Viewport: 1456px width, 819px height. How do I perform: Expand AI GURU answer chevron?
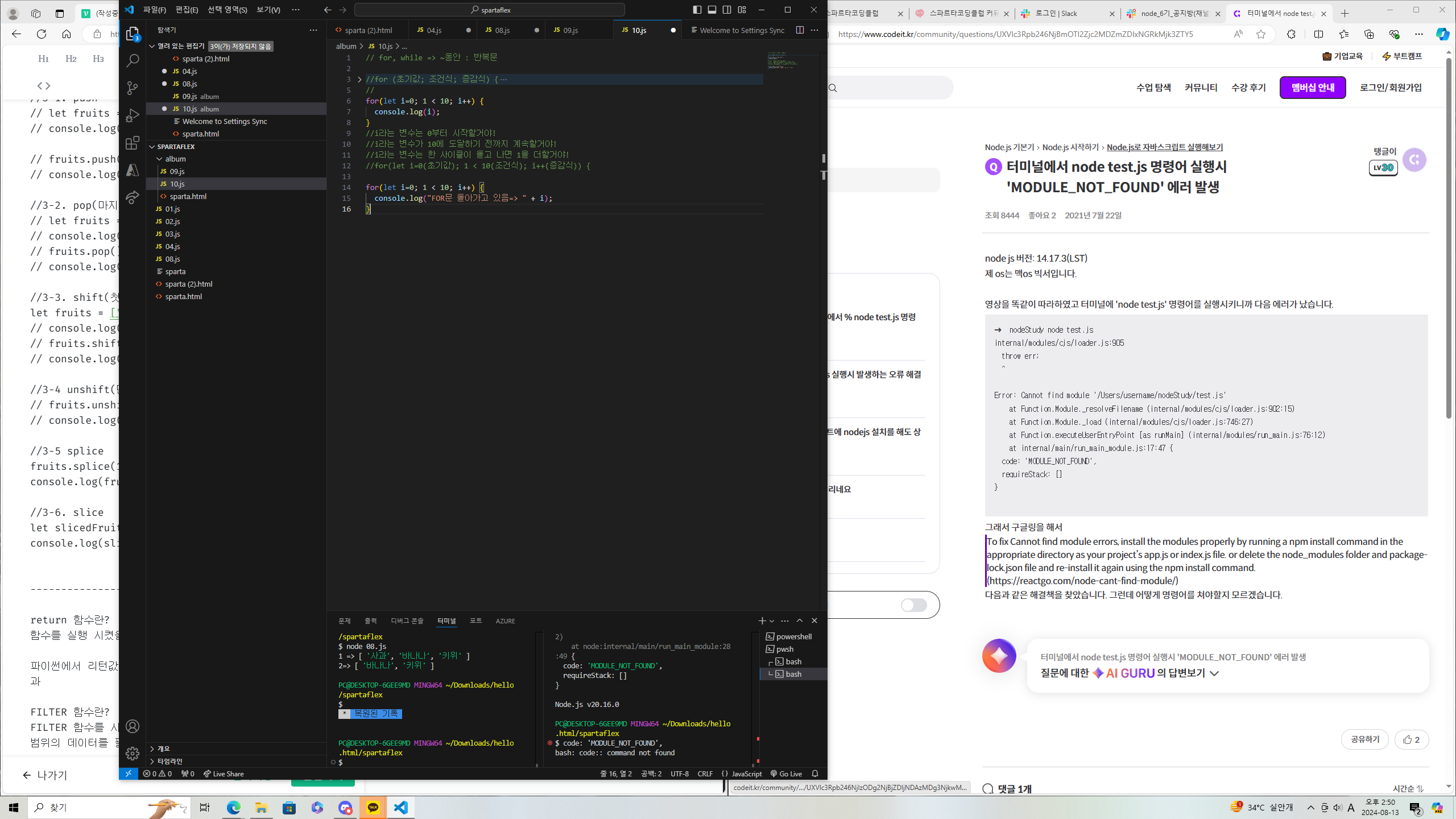coord(1214,673)
